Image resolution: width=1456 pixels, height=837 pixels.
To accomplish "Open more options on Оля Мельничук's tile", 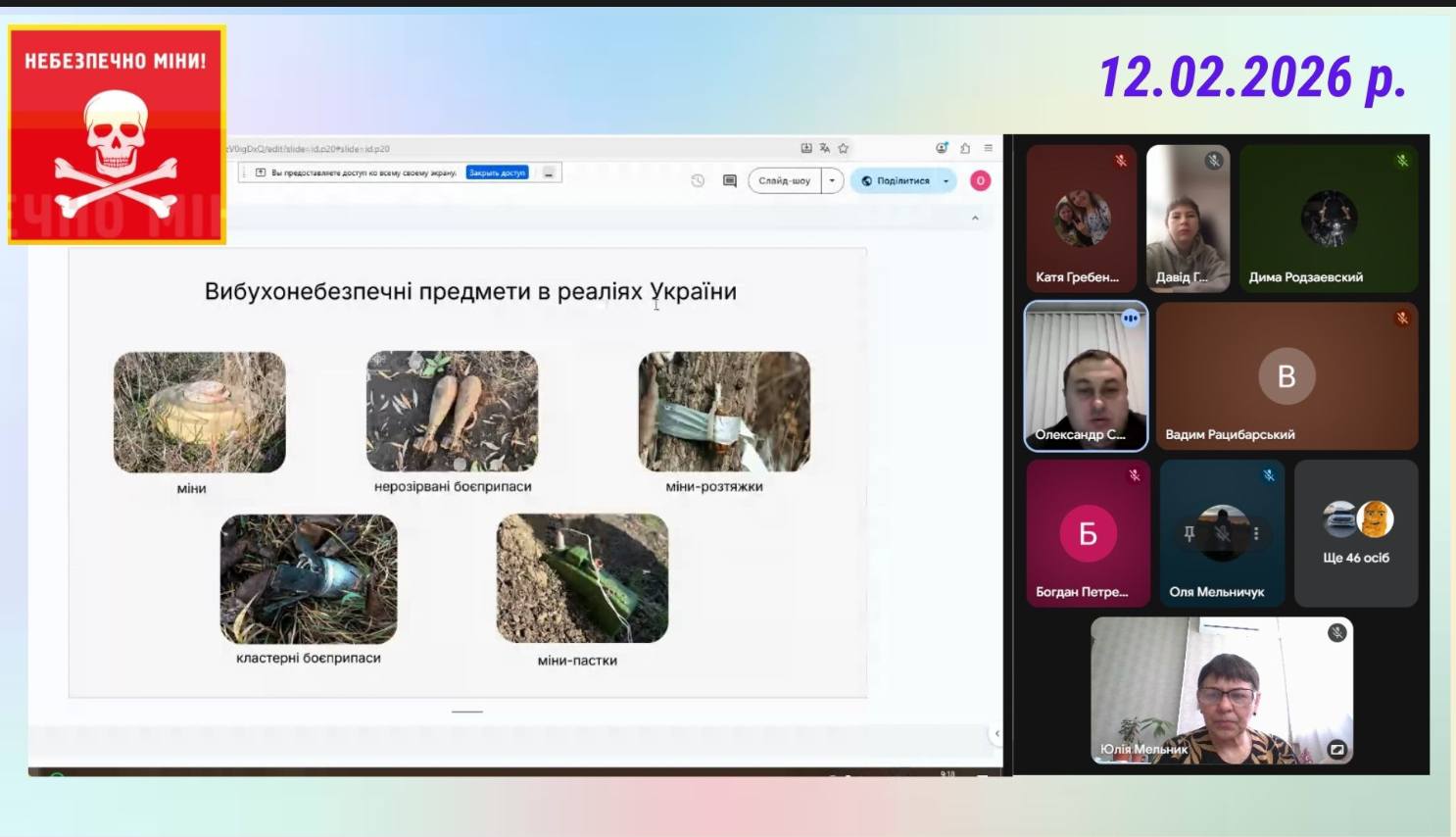I will point(1255,533).
